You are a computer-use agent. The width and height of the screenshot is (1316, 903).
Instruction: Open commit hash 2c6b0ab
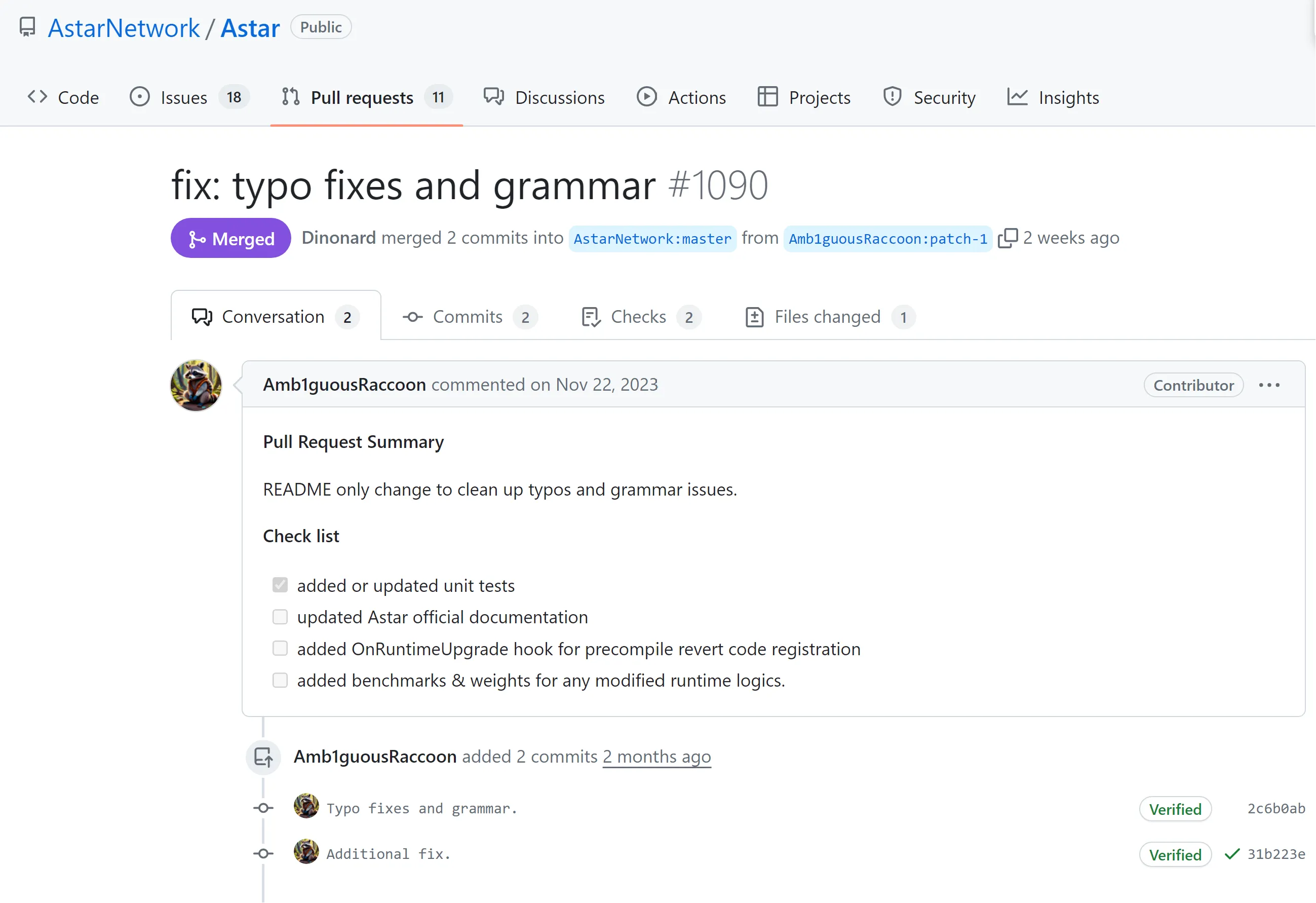click(x=1276, y=808)
